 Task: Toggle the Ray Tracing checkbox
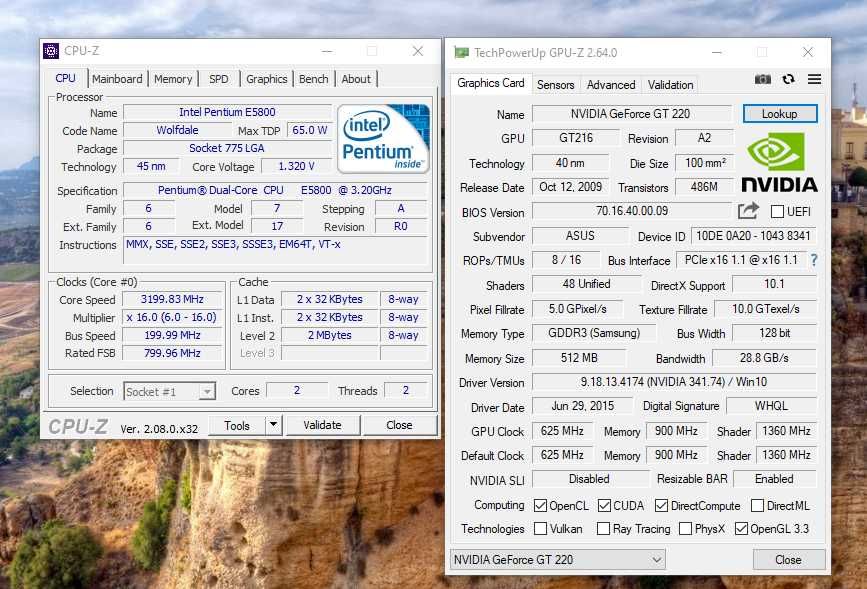point(604,529)
